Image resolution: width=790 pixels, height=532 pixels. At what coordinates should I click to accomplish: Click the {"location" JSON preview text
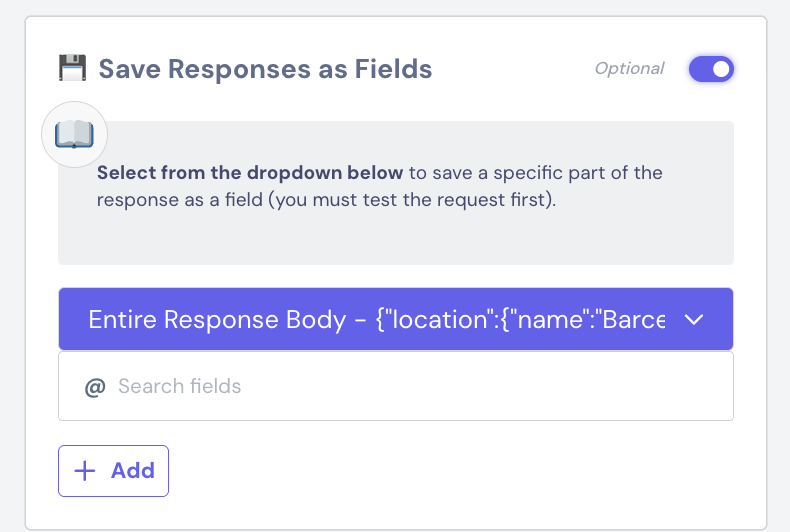pyautogui.click(x=520, y=319)
